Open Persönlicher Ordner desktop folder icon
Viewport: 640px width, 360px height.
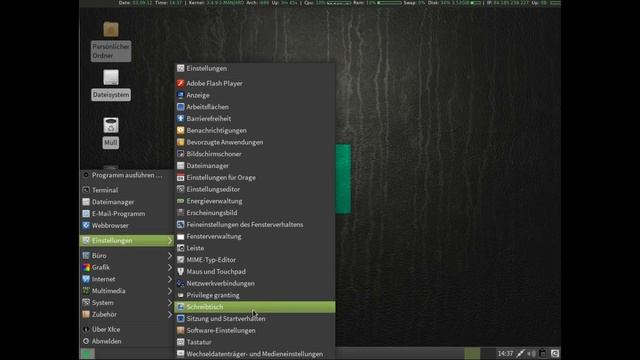click(x=111, y=30)
